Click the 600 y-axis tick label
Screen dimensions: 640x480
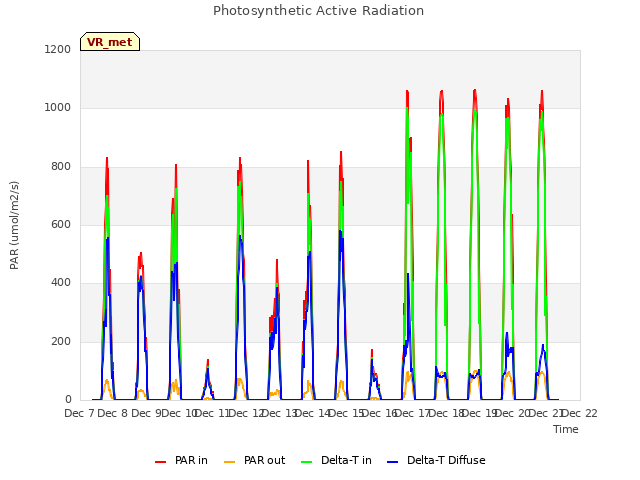tap(61, 224)
